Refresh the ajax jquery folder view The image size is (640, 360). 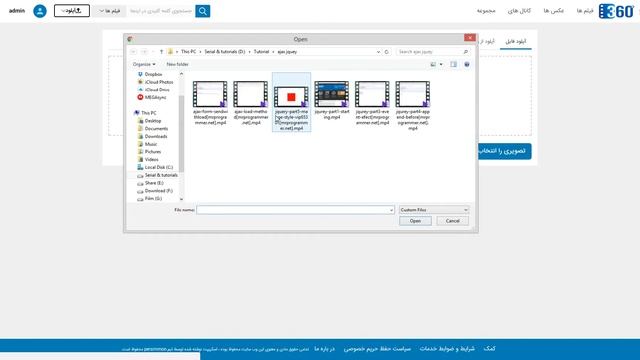pyautogui.click(x=387, y=52)
